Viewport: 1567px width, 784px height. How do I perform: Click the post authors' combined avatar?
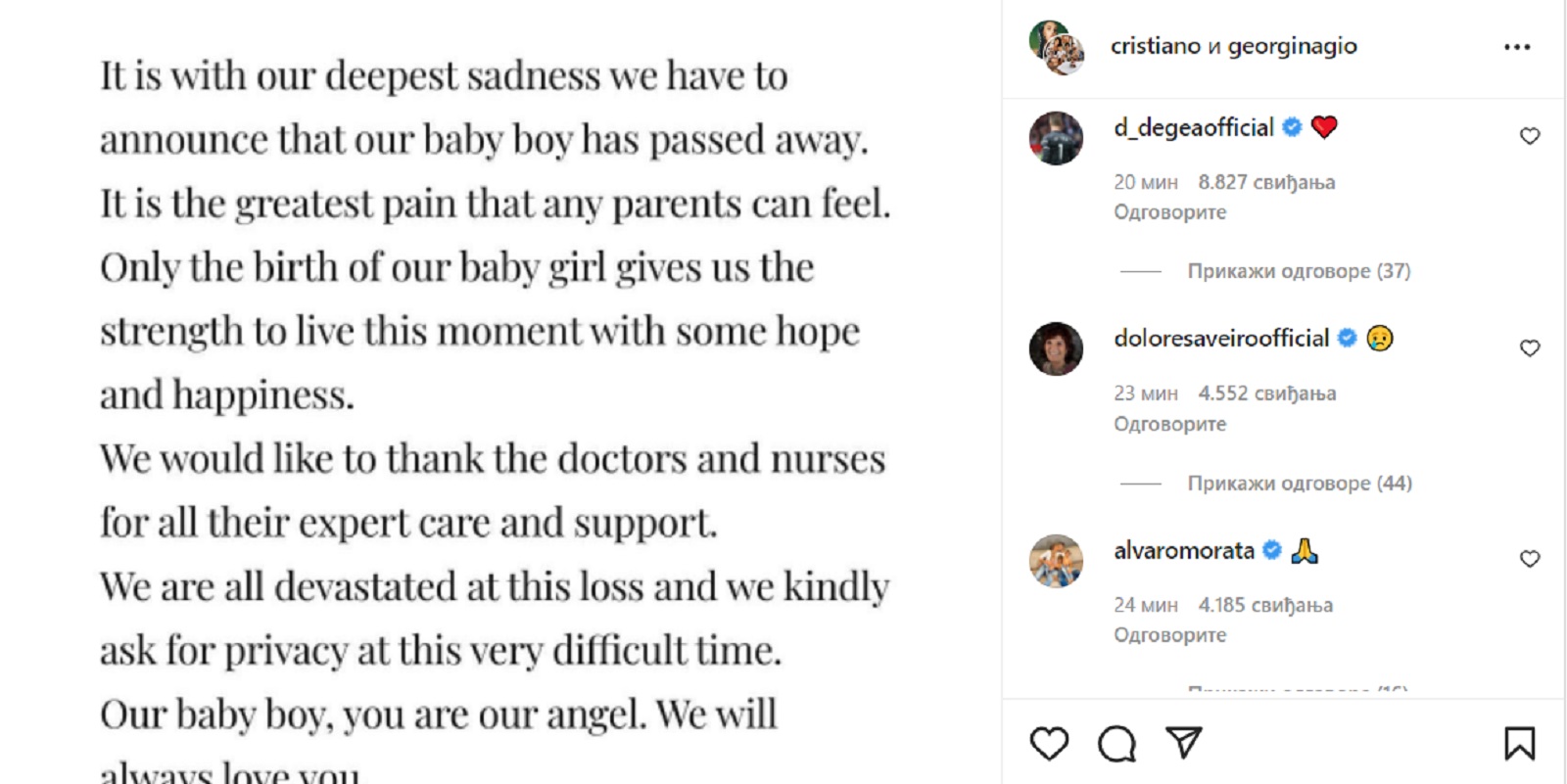(1056, 47)
